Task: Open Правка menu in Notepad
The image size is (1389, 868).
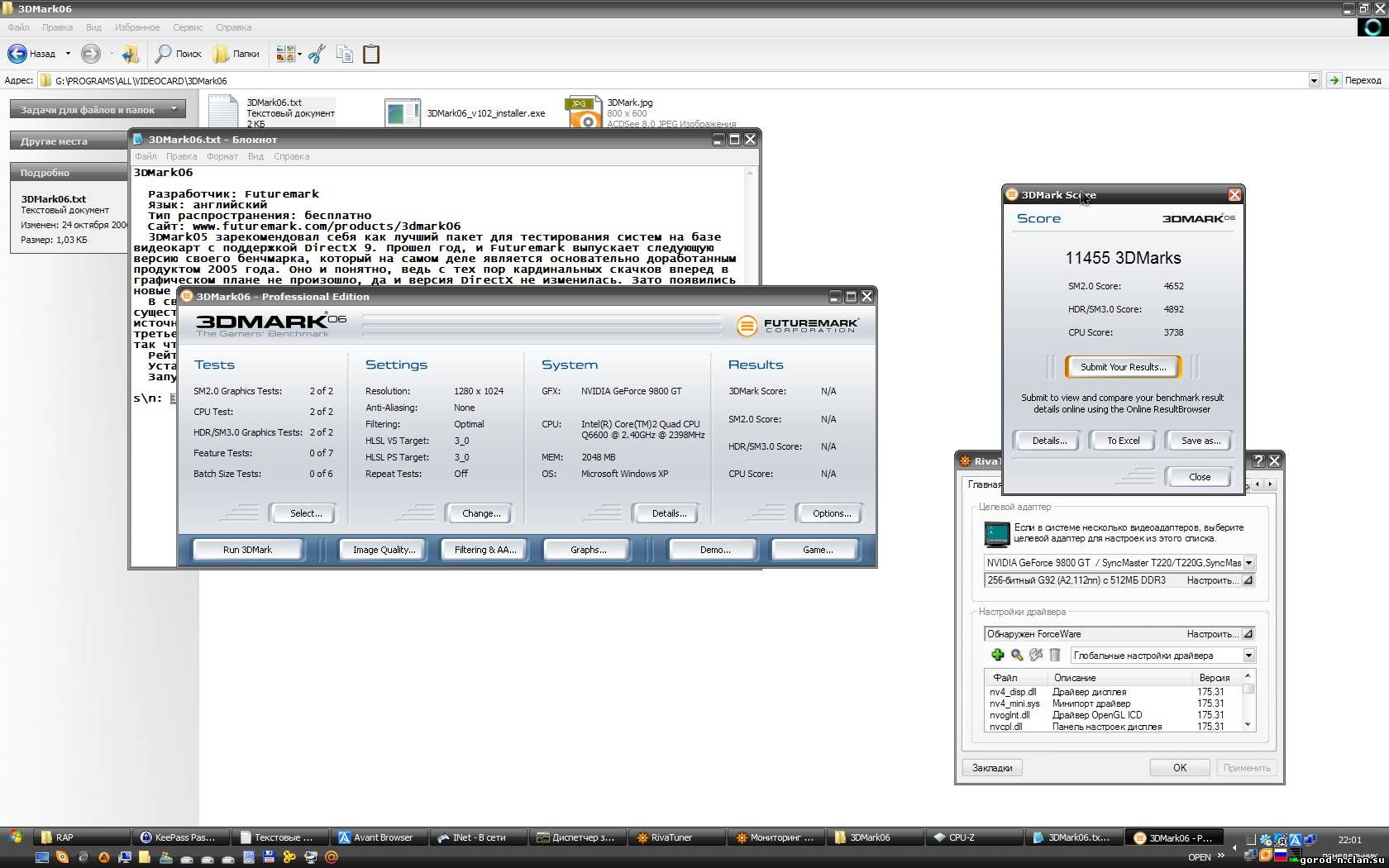Action: [181, 156]
